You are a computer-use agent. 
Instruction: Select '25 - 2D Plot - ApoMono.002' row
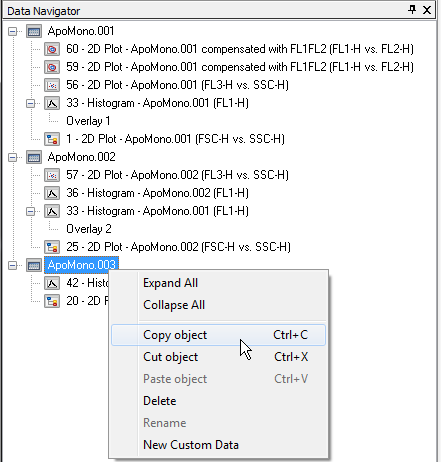[178, 247]
